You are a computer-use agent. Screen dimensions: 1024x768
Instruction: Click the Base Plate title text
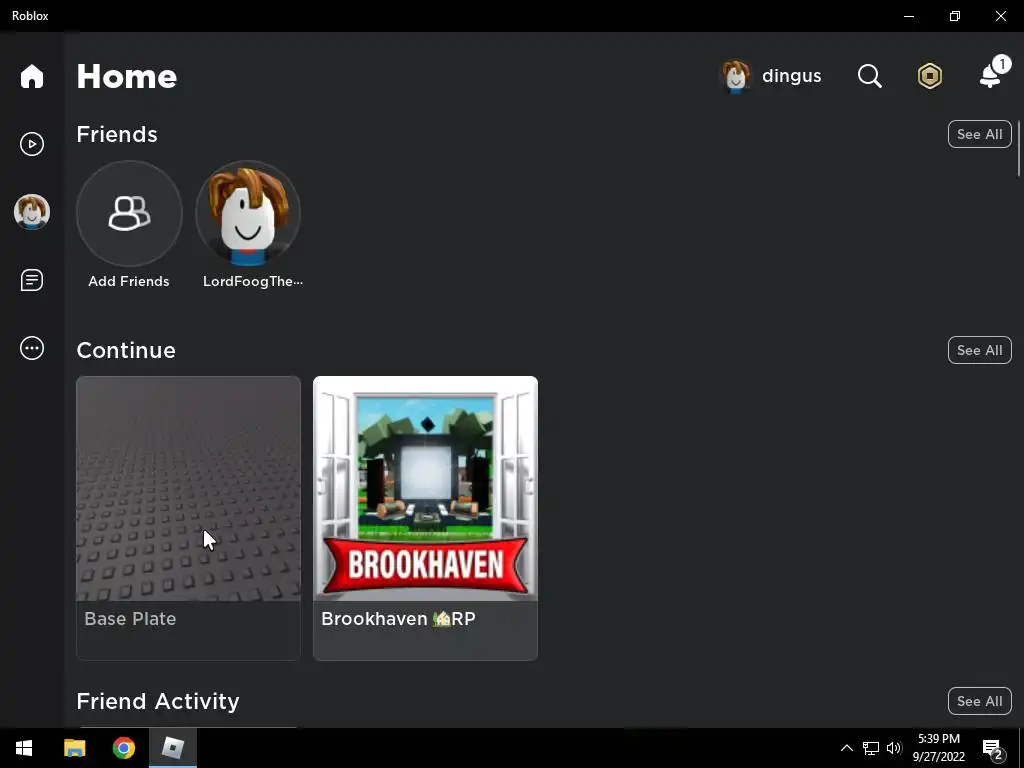[x=130, y=618]
